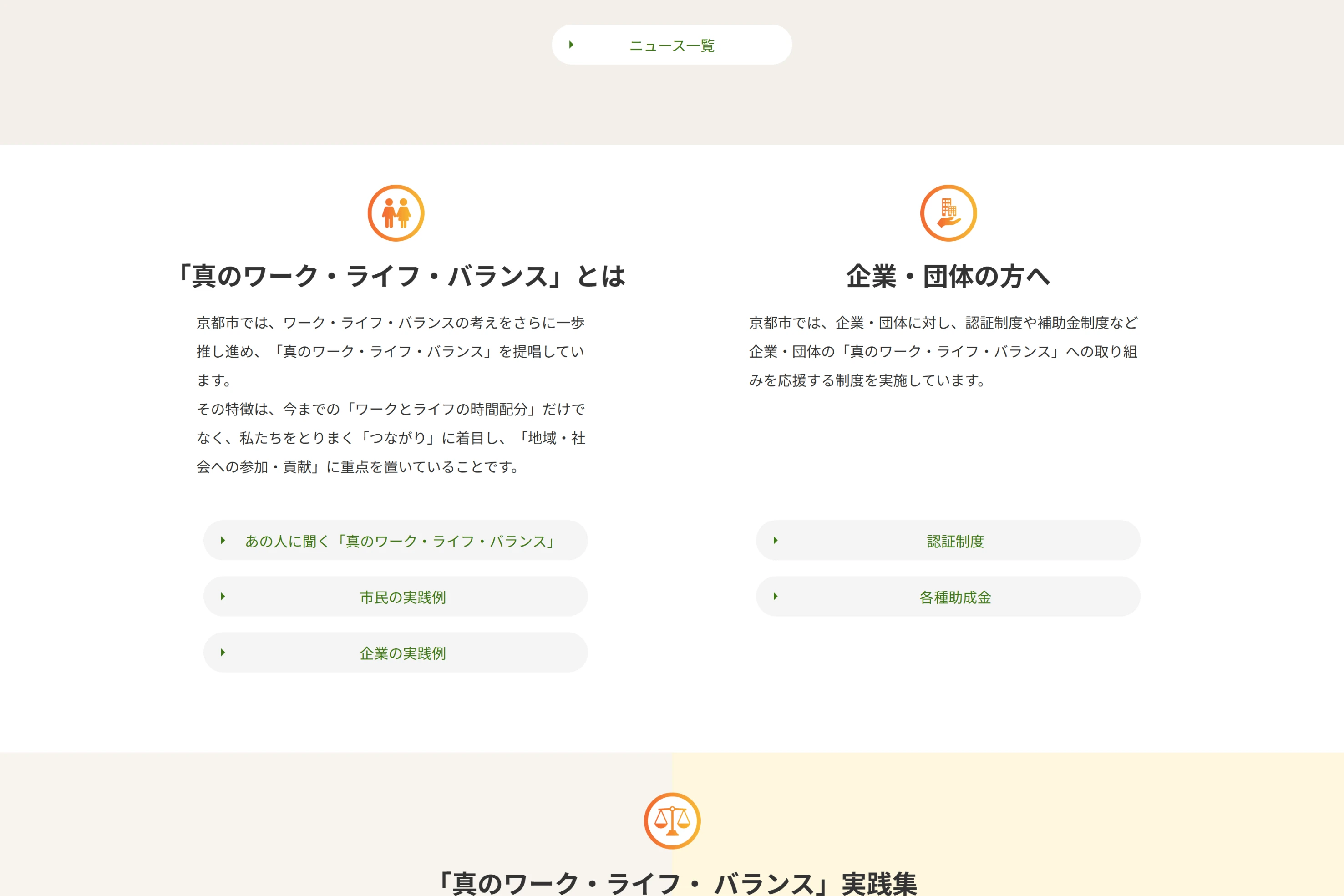Click the arrow beside 認証制度
This screenshot has height=896, width=1344.
(776, 540)
